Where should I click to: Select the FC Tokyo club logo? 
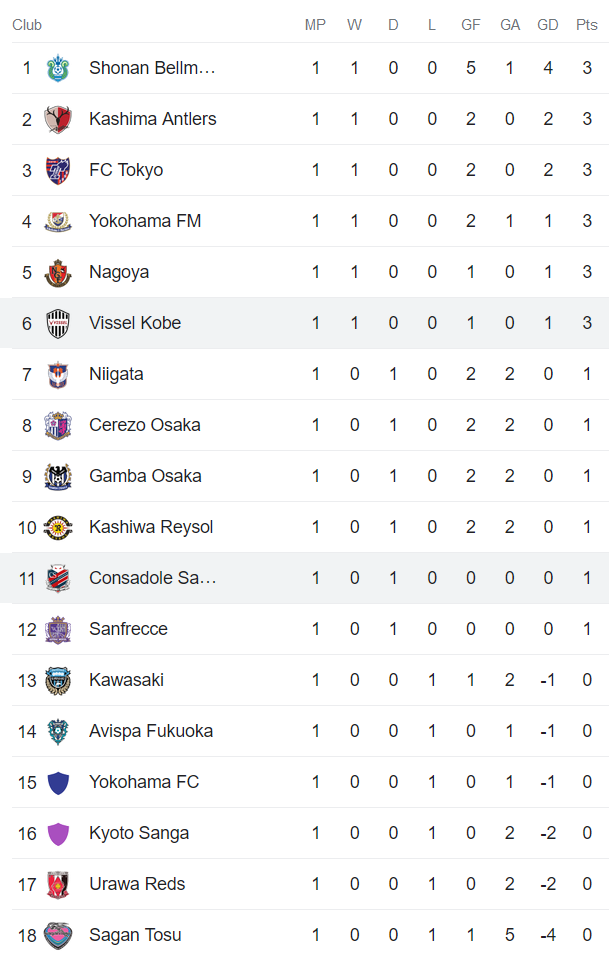[x=58, y=170]
